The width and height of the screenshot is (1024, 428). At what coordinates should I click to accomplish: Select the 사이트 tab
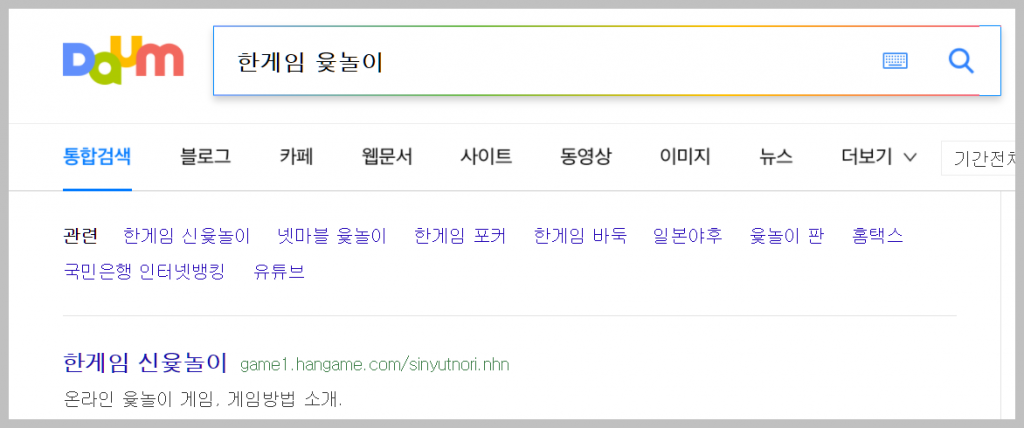point(486,157)
